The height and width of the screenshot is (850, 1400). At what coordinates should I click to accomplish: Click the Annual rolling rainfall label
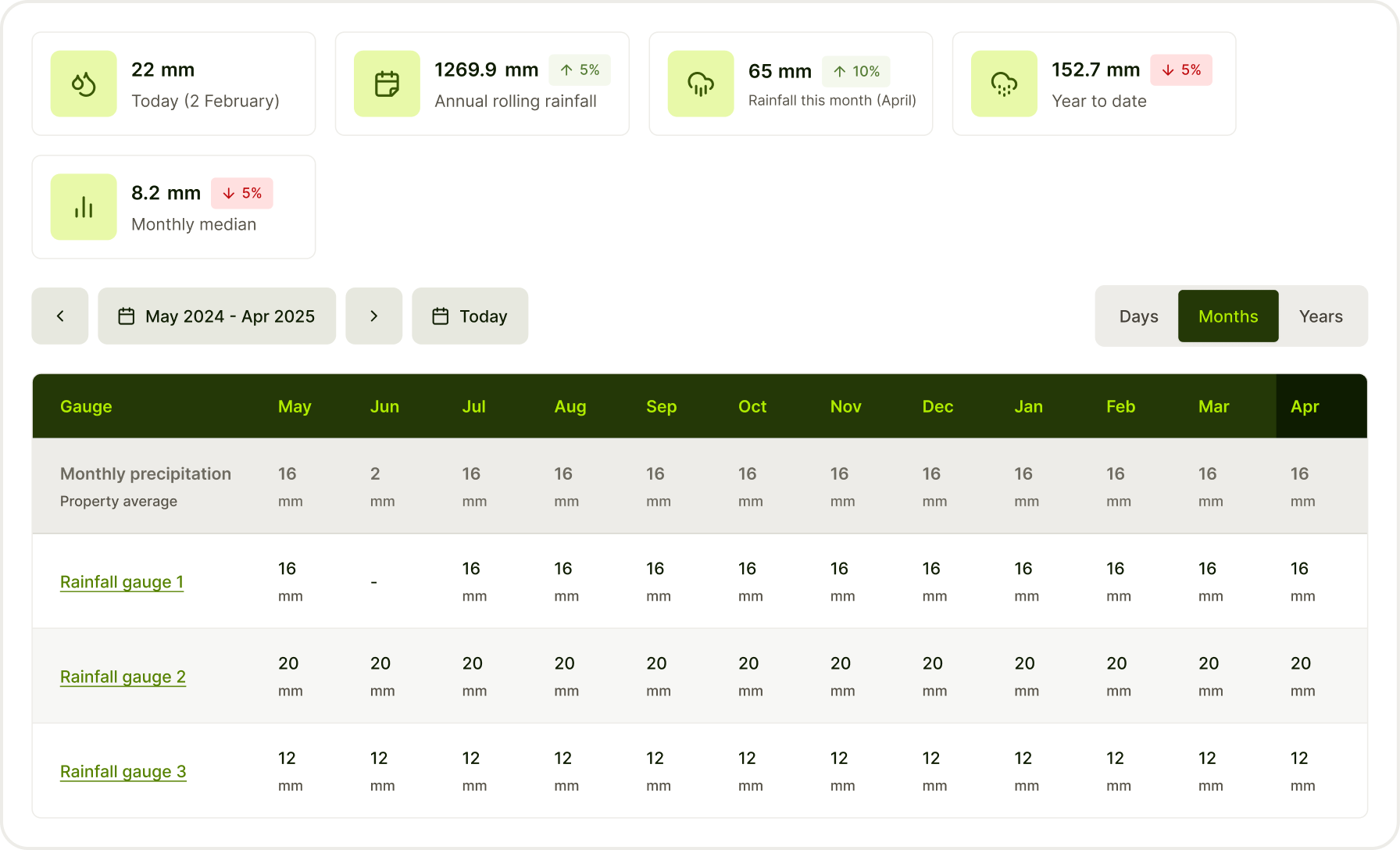click(516, 101)
